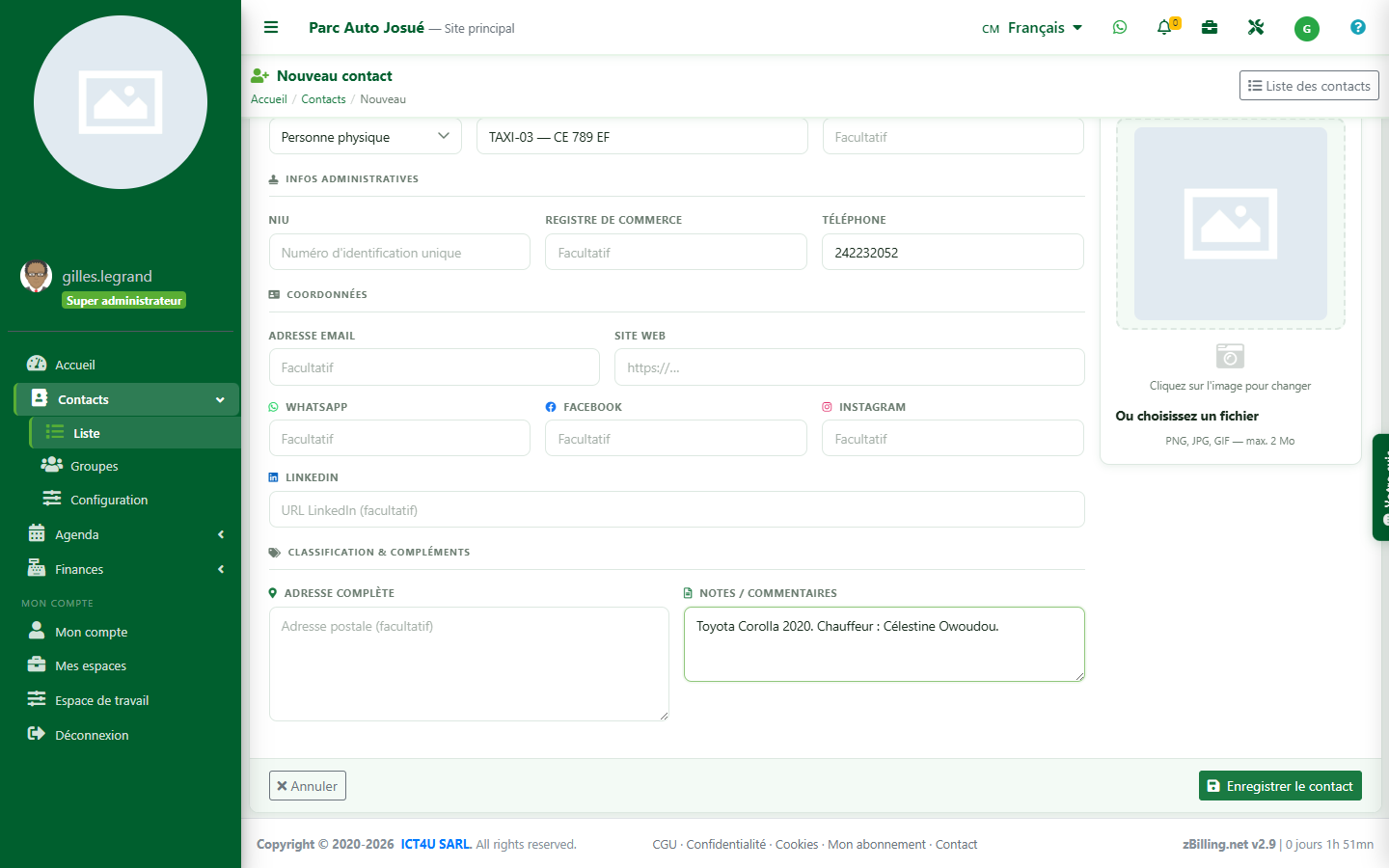Open the tools wrench icon

click(x=1256, y=28)
